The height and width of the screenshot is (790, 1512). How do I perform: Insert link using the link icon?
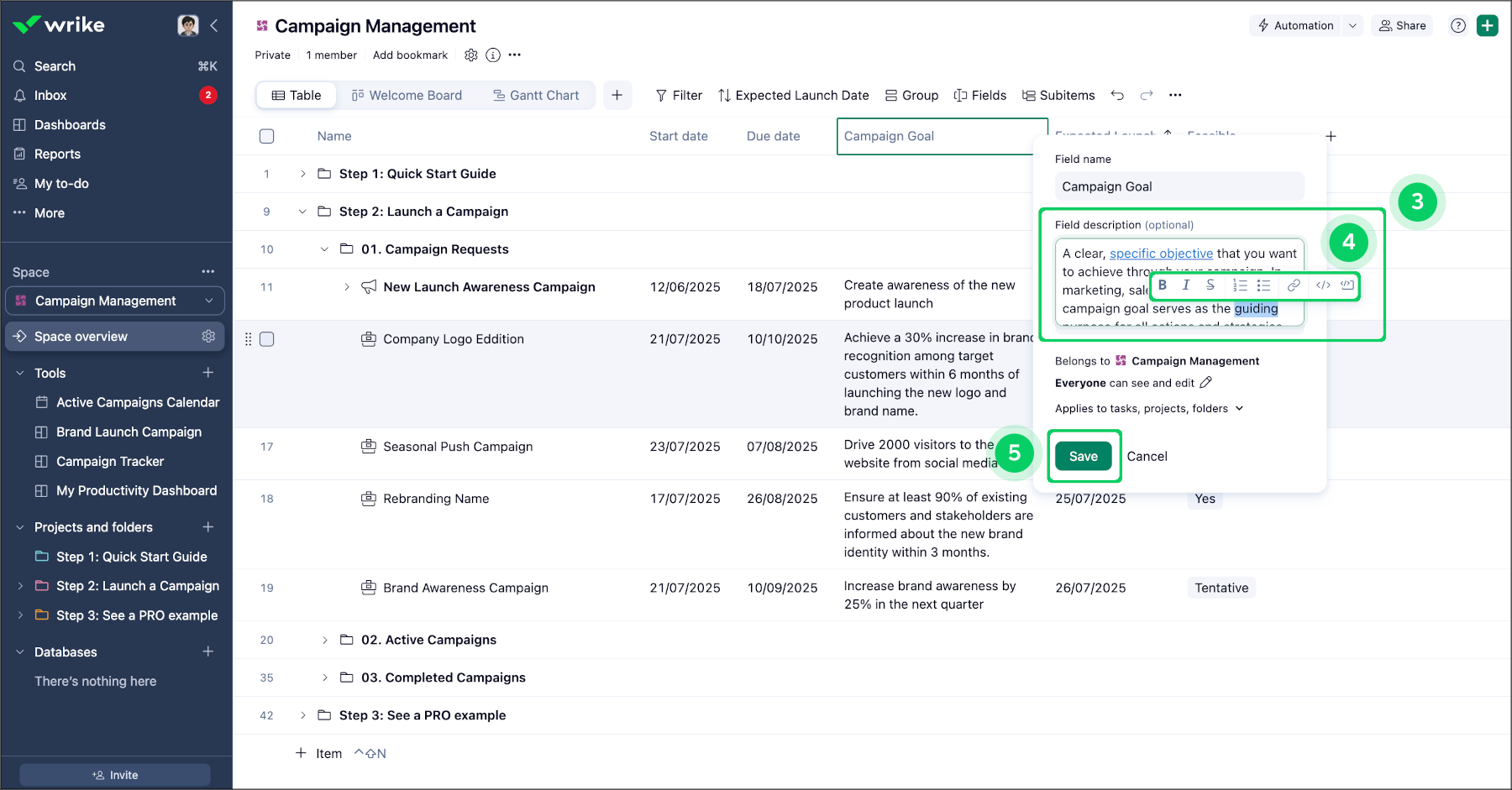coord(1294,285)
